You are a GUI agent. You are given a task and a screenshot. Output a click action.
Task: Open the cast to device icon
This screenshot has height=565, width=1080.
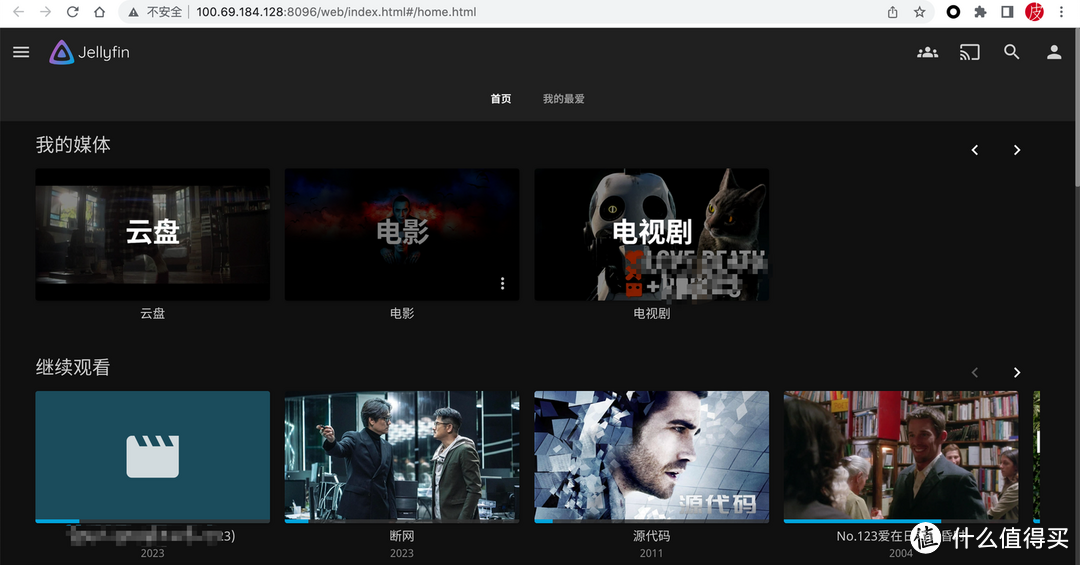coord(970,52)
